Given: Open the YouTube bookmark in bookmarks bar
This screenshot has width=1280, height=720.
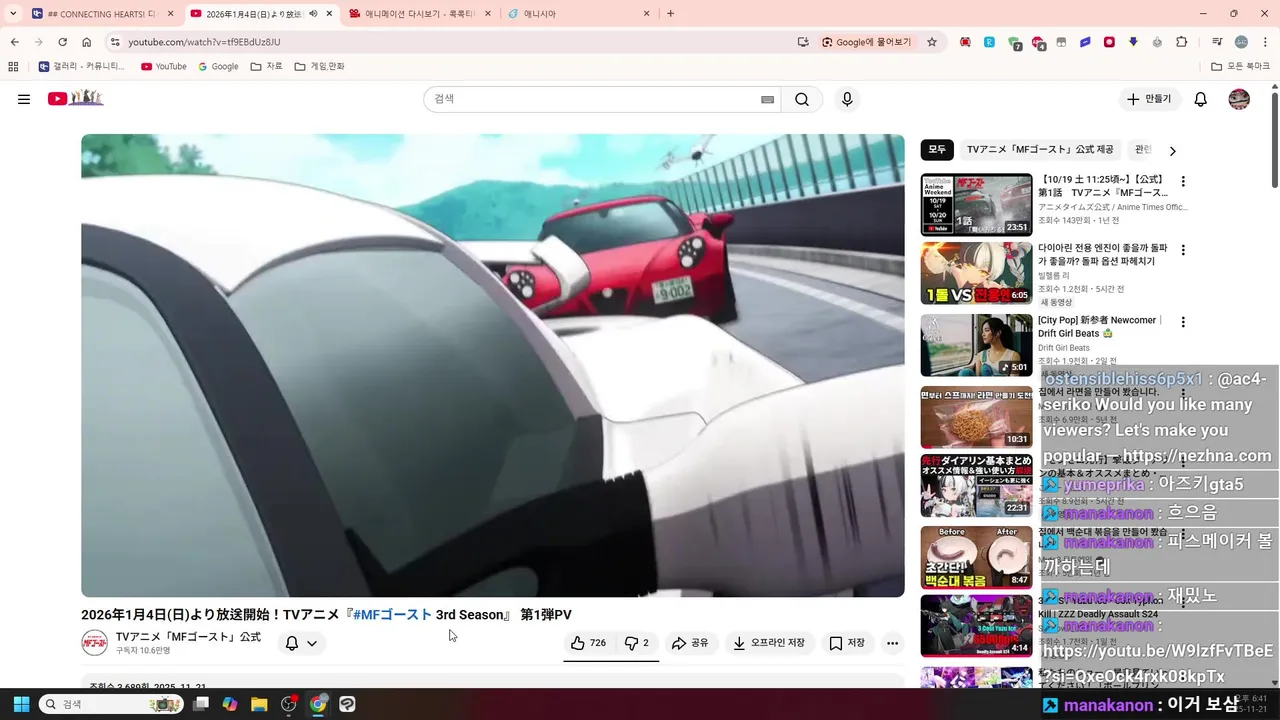Looking at the screenshot, I should [163, 67].
